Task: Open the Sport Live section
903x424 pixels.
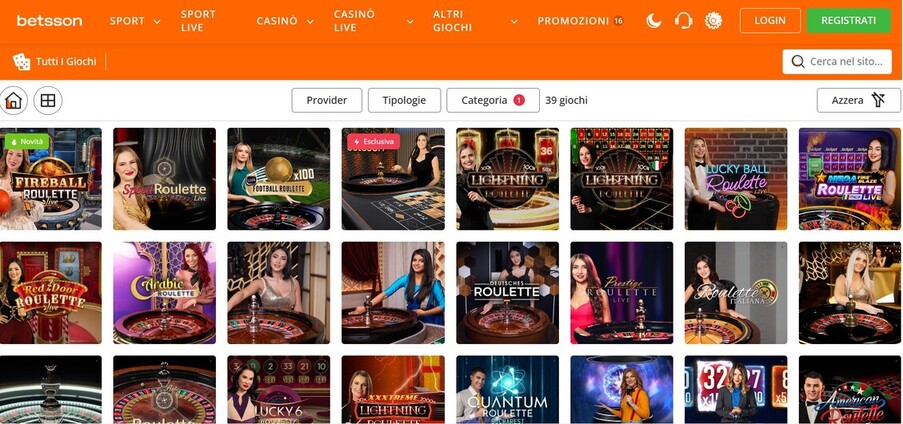Action: [198, 21]
